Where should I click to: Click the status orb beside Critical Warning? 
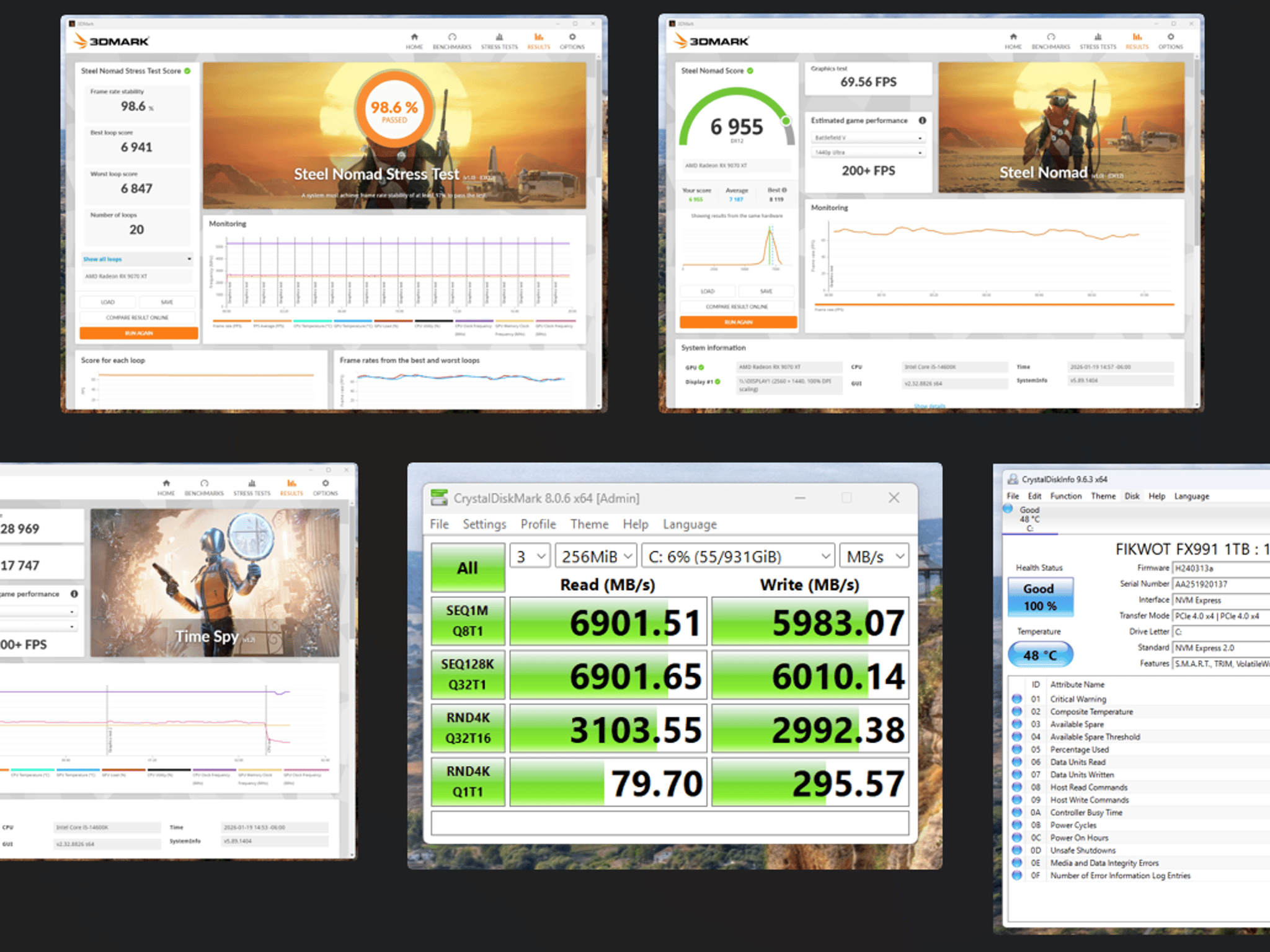[1017, 699]
